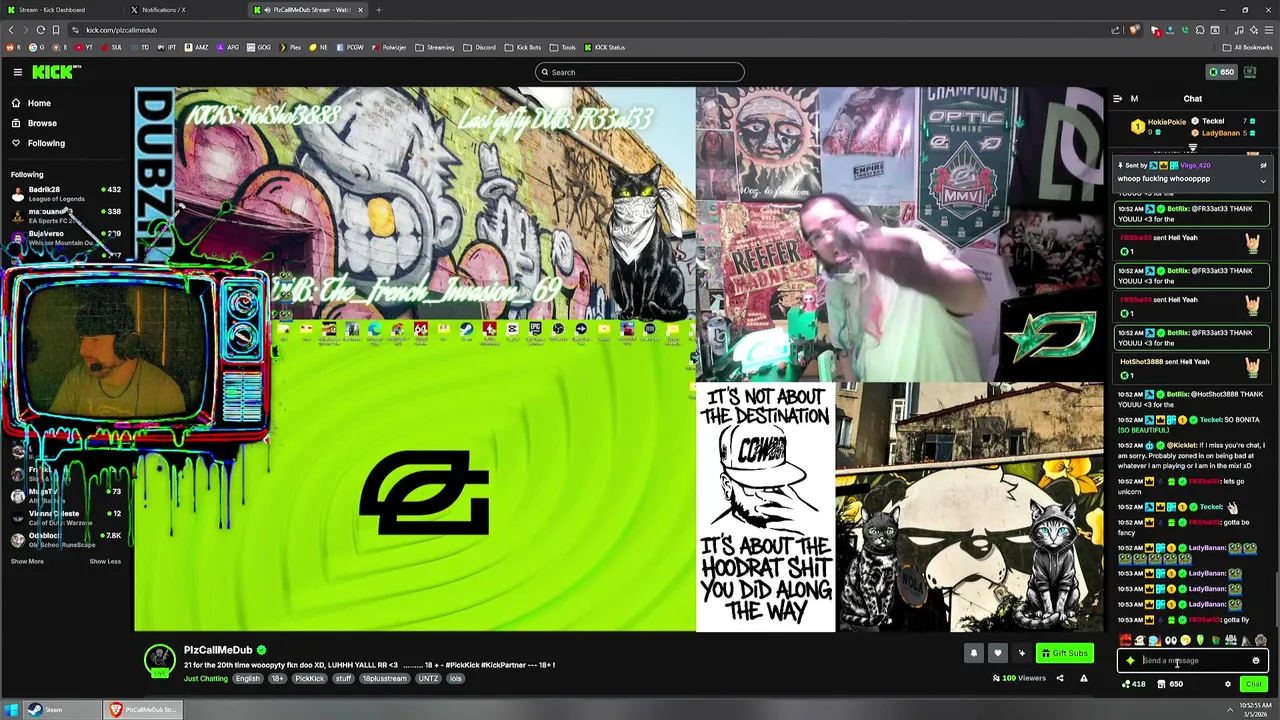Open the emoji picker in the chat input
The image size is (1280, 720).
pos(1256,660)
